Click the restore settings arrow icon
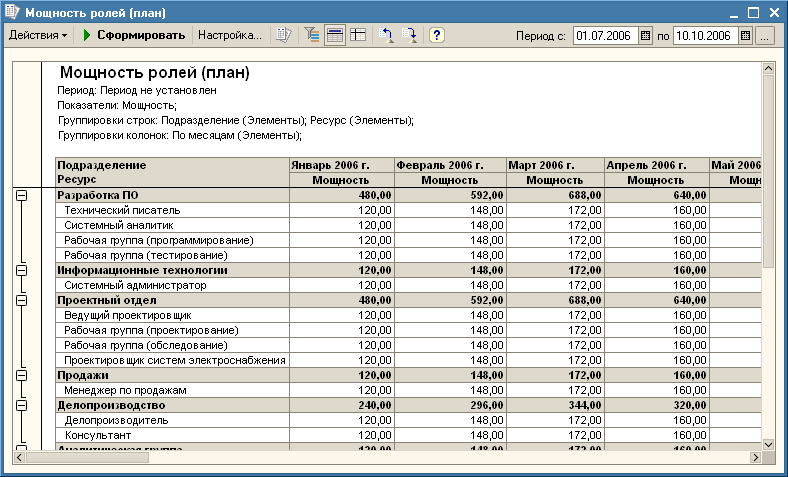788x477 pixels. [387, 35]
